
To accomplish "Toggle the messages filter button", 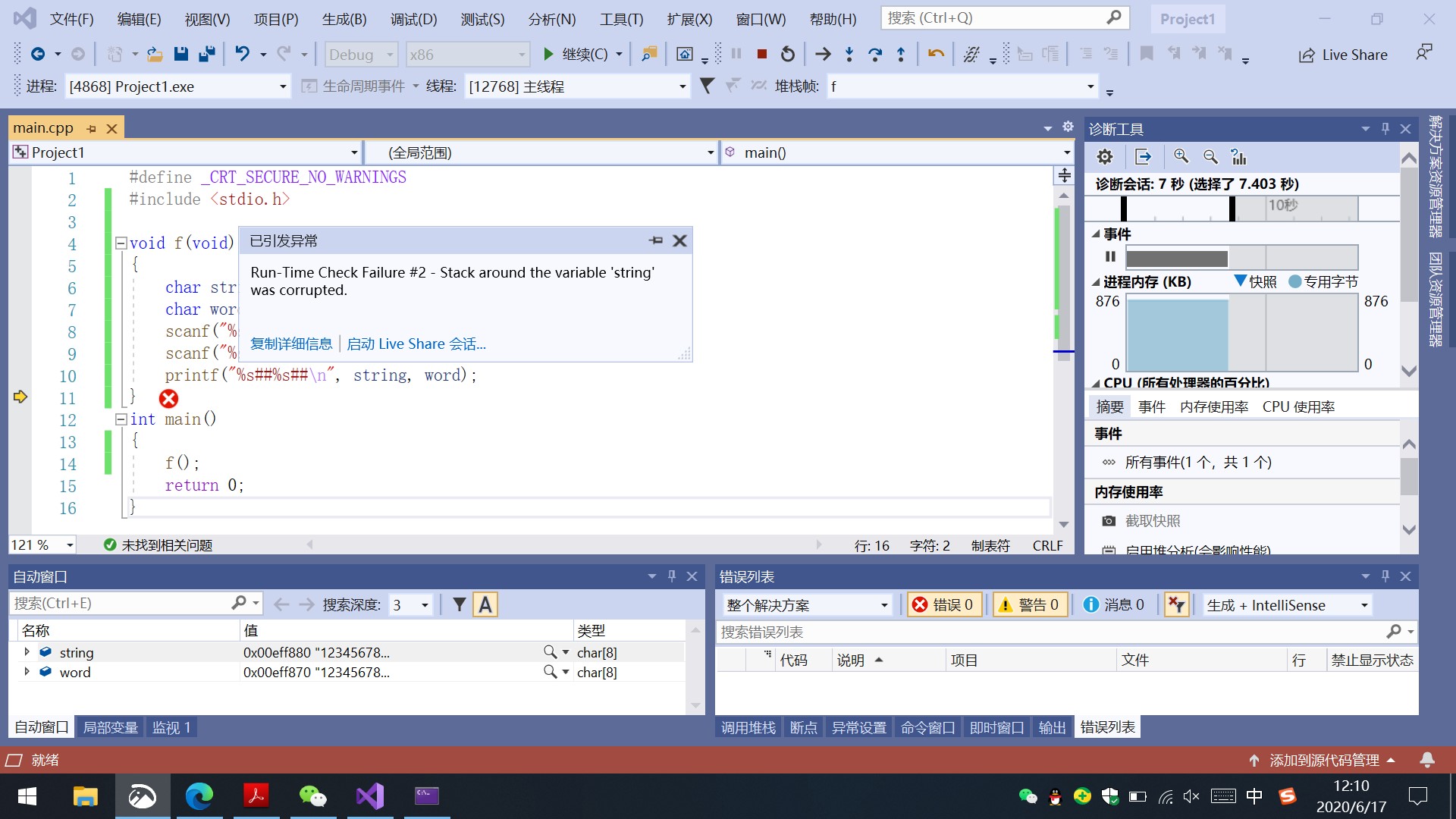I will coord(1114,604).
